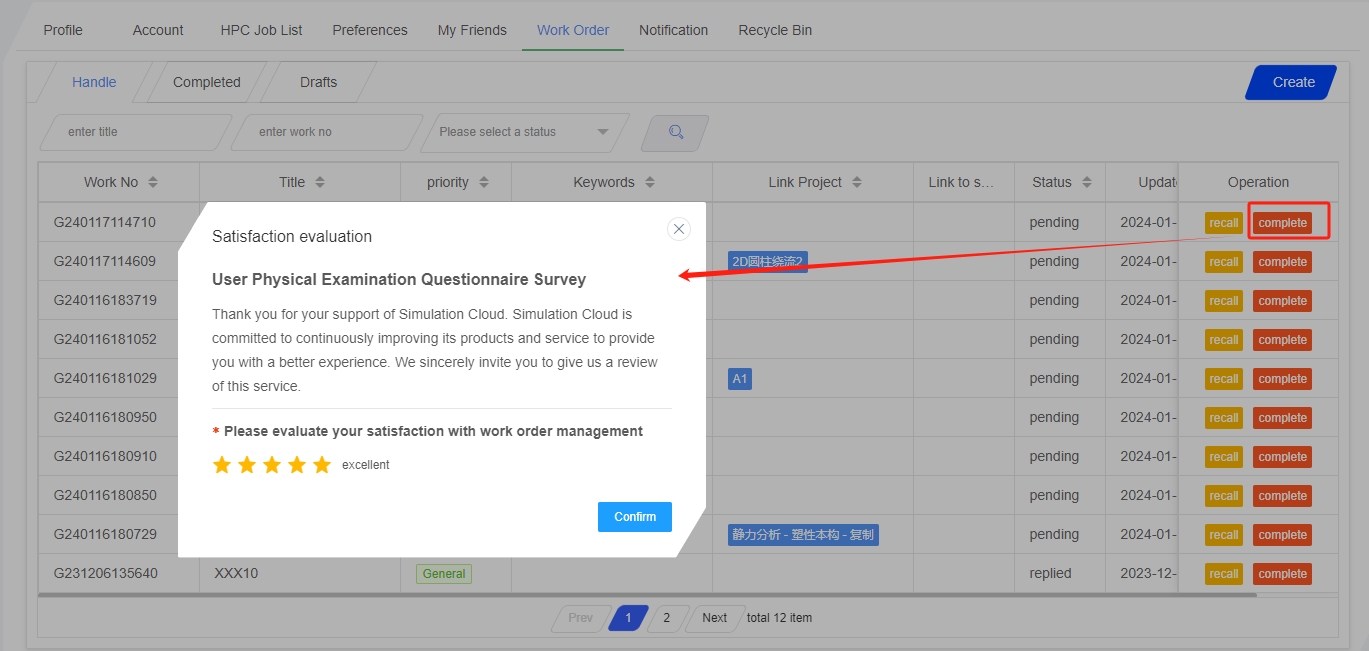Image resolution: width=1369 pixels, height=651 pixels.
Task: Recall work order G240116180850
Action: tap(1223, 496)
